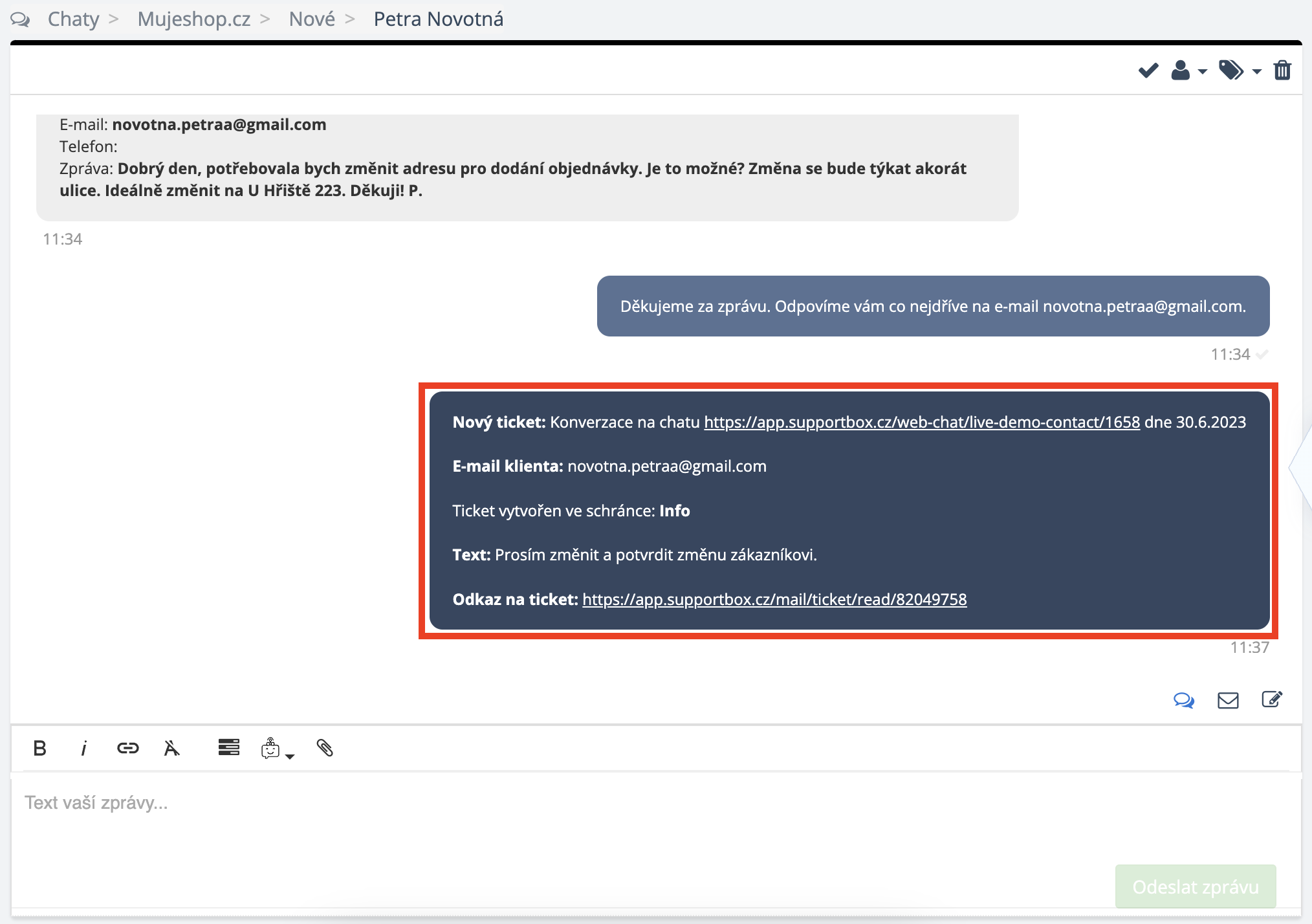Toggle bold formatting in editor
This screenshot has height=924, width=1312.
tap(39, 749)
